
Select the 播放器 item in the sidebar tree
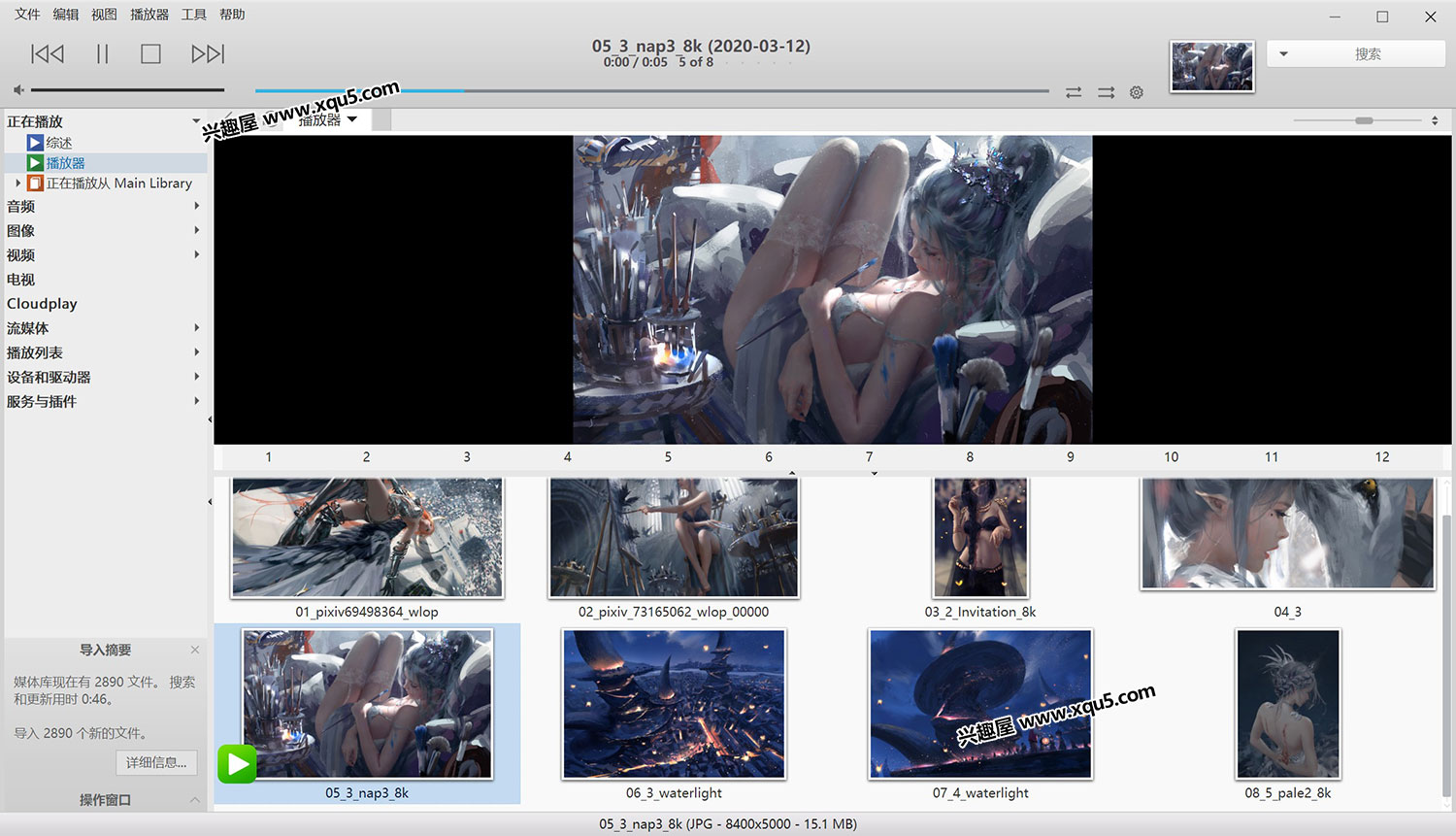point(66,163)
